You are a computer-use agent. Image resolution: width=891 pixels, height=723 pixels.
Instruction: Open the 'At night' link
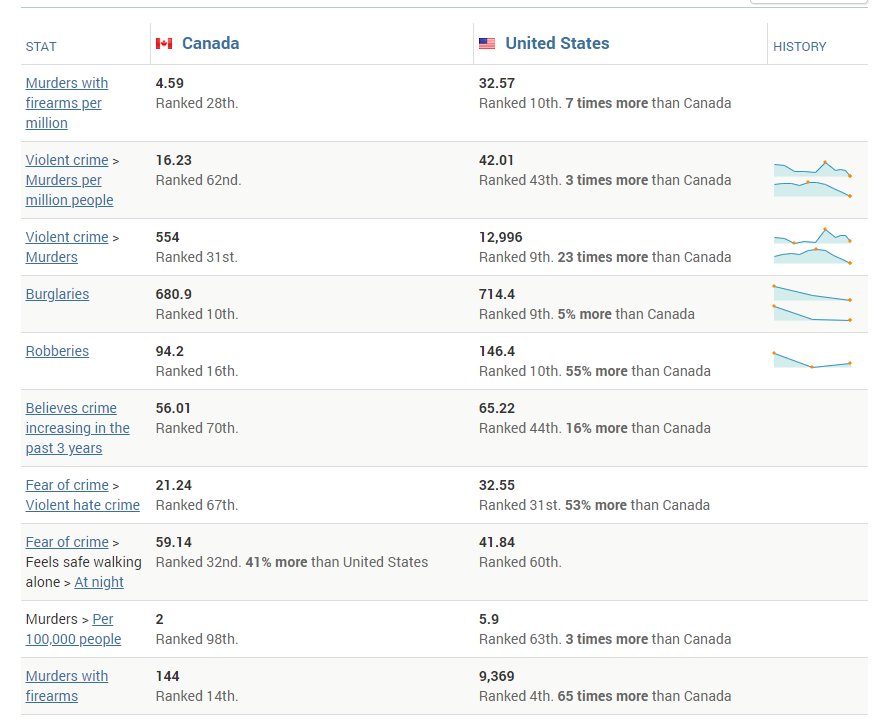point(99,582)
